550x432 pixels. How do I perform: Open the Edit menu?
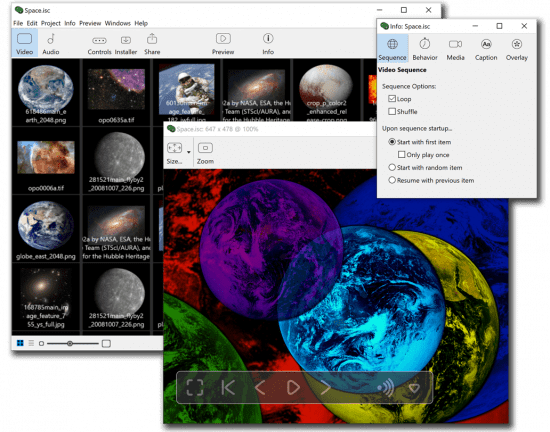(x=32, y=23)
